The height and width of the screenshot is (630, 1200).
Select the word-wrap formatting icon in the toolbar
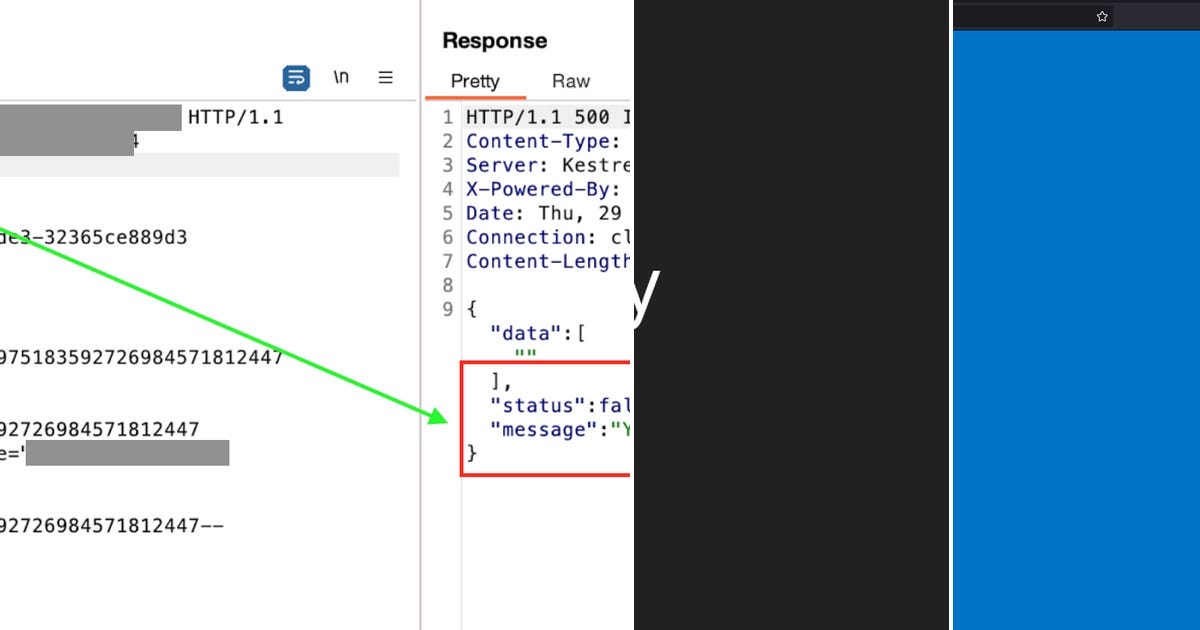tap(295, 77)
